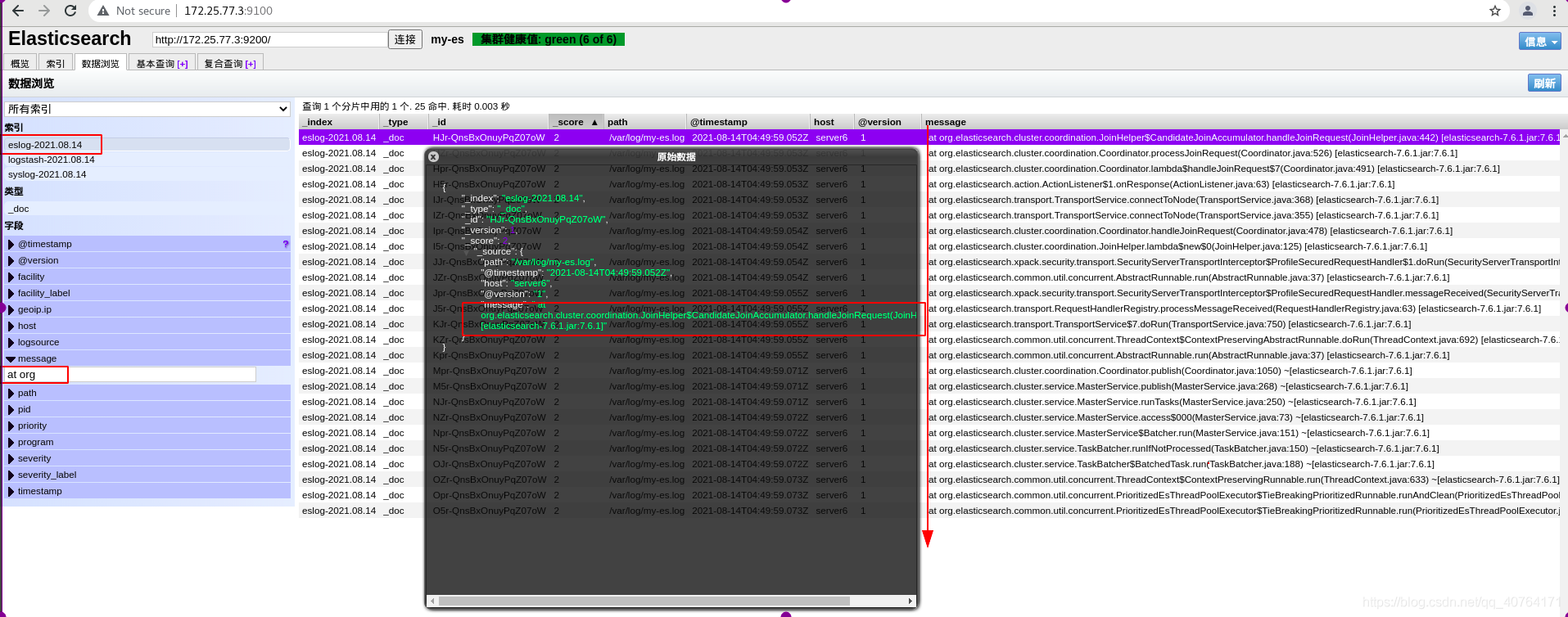This screenshot has width=1568, height=617.
Task: Click the Elasticsearch title
Action: 70,38
